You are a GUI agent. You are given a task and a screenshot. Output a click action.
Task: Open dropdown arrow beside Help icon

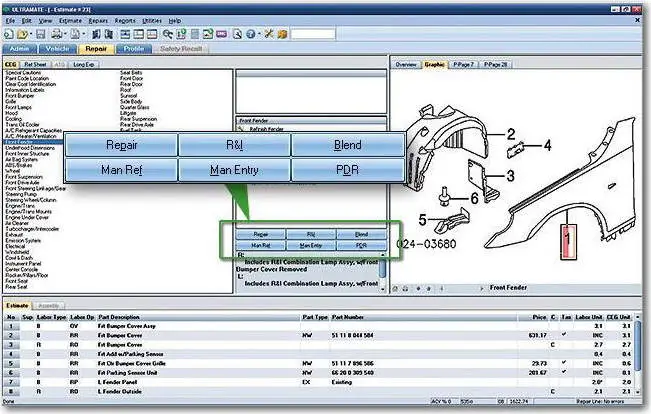tap(259, 34)
